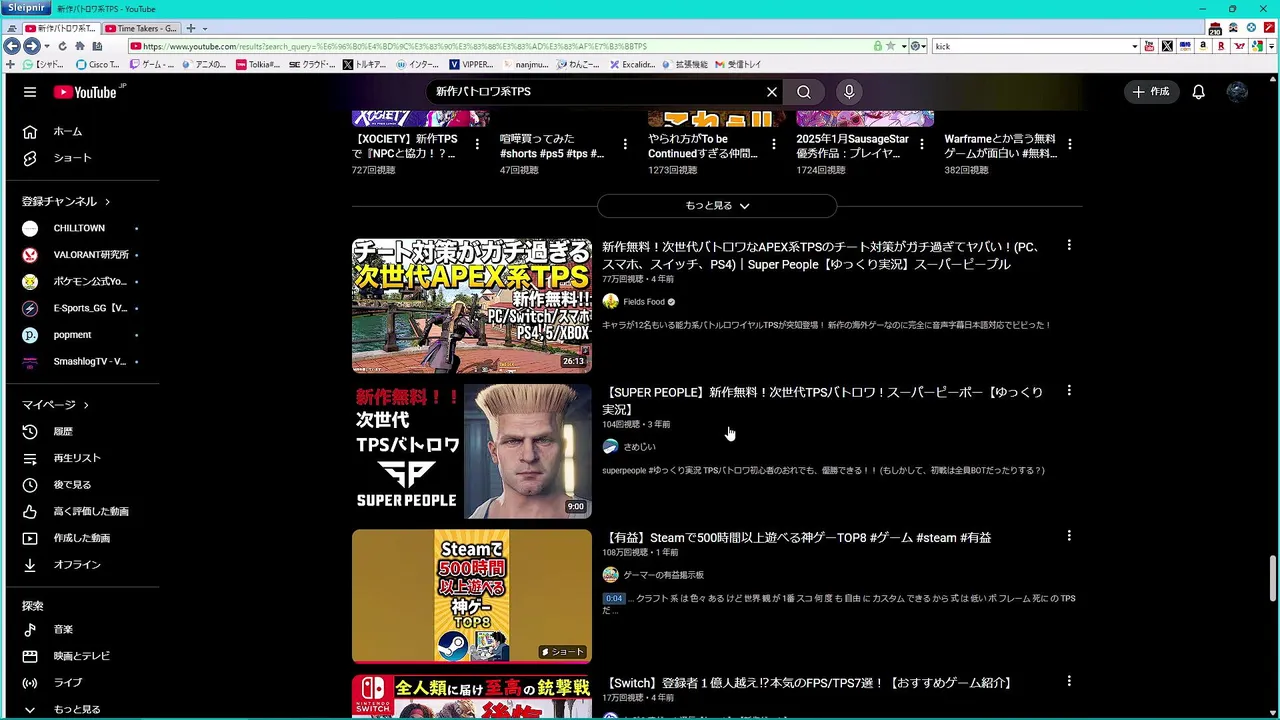Open Steamで500時間 video title
This screenshot has width=1280, height=720.
pos(797,538)
